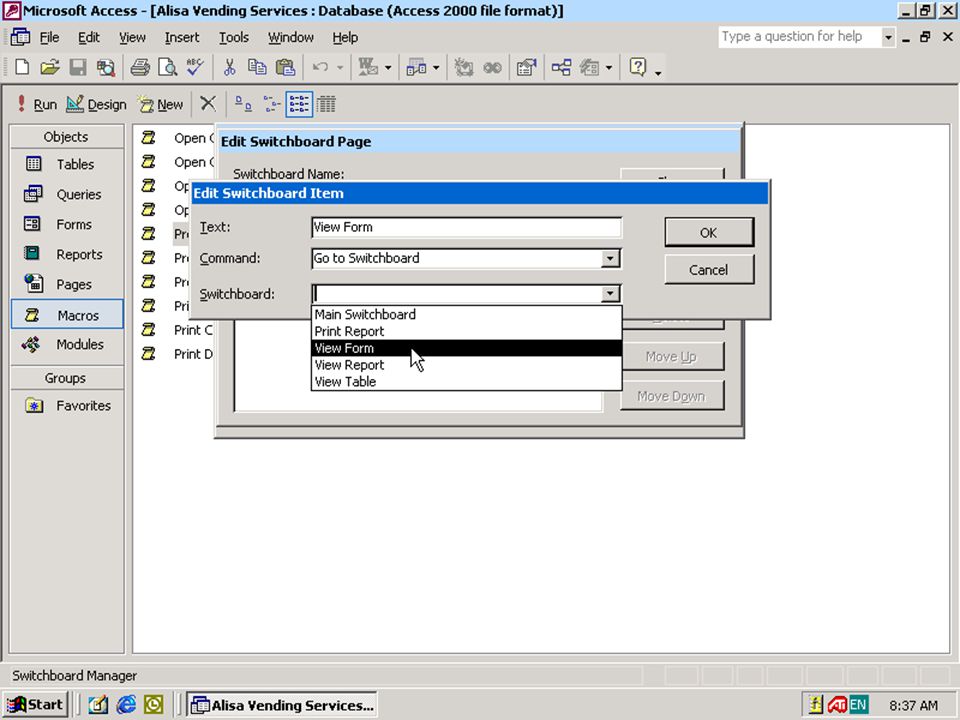960x720 pixels.
Task: Choose View Table from the list
Action: point(467,381)
